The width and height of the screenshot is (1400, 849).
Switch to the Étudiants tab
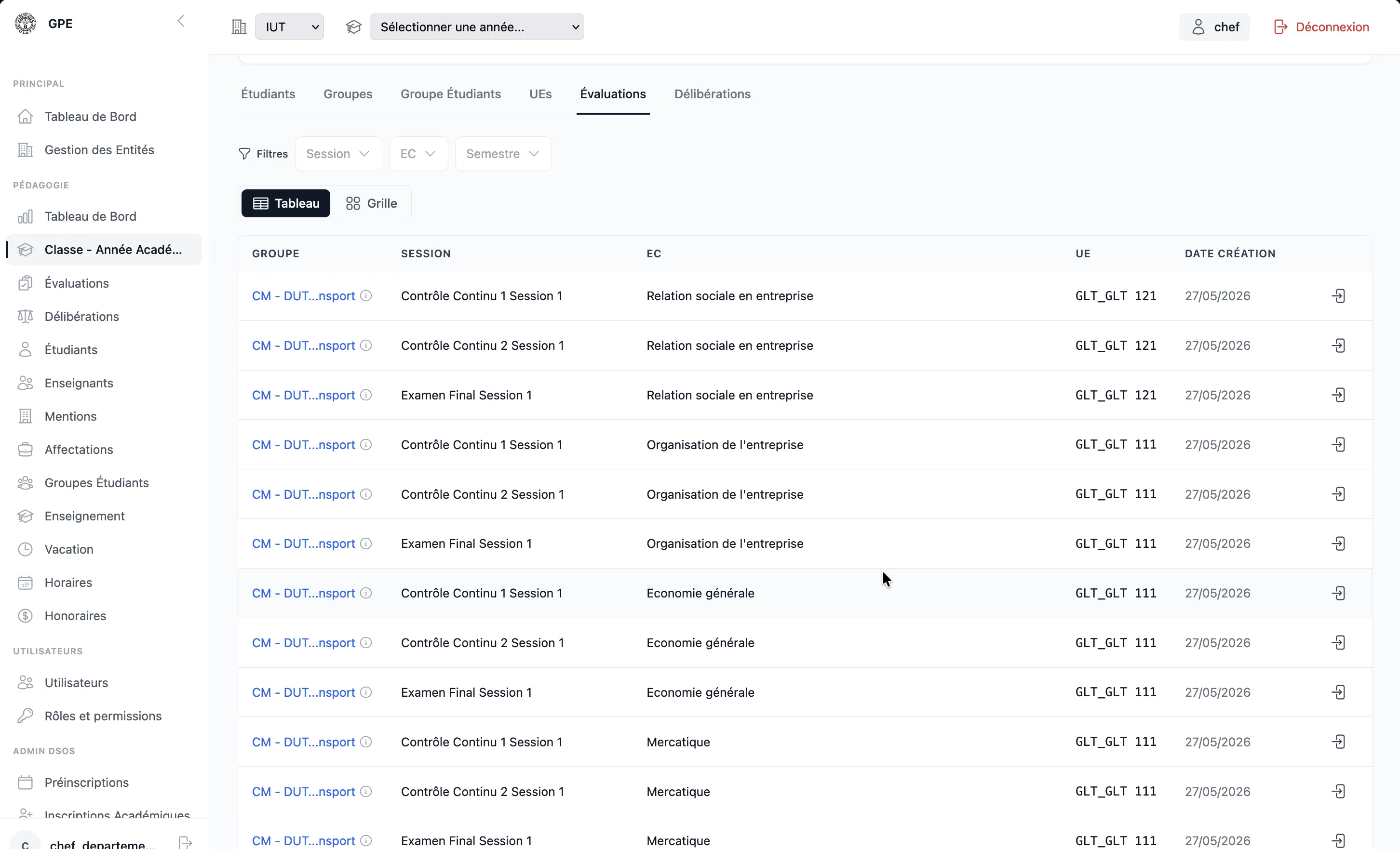click(x=268, y=93)
